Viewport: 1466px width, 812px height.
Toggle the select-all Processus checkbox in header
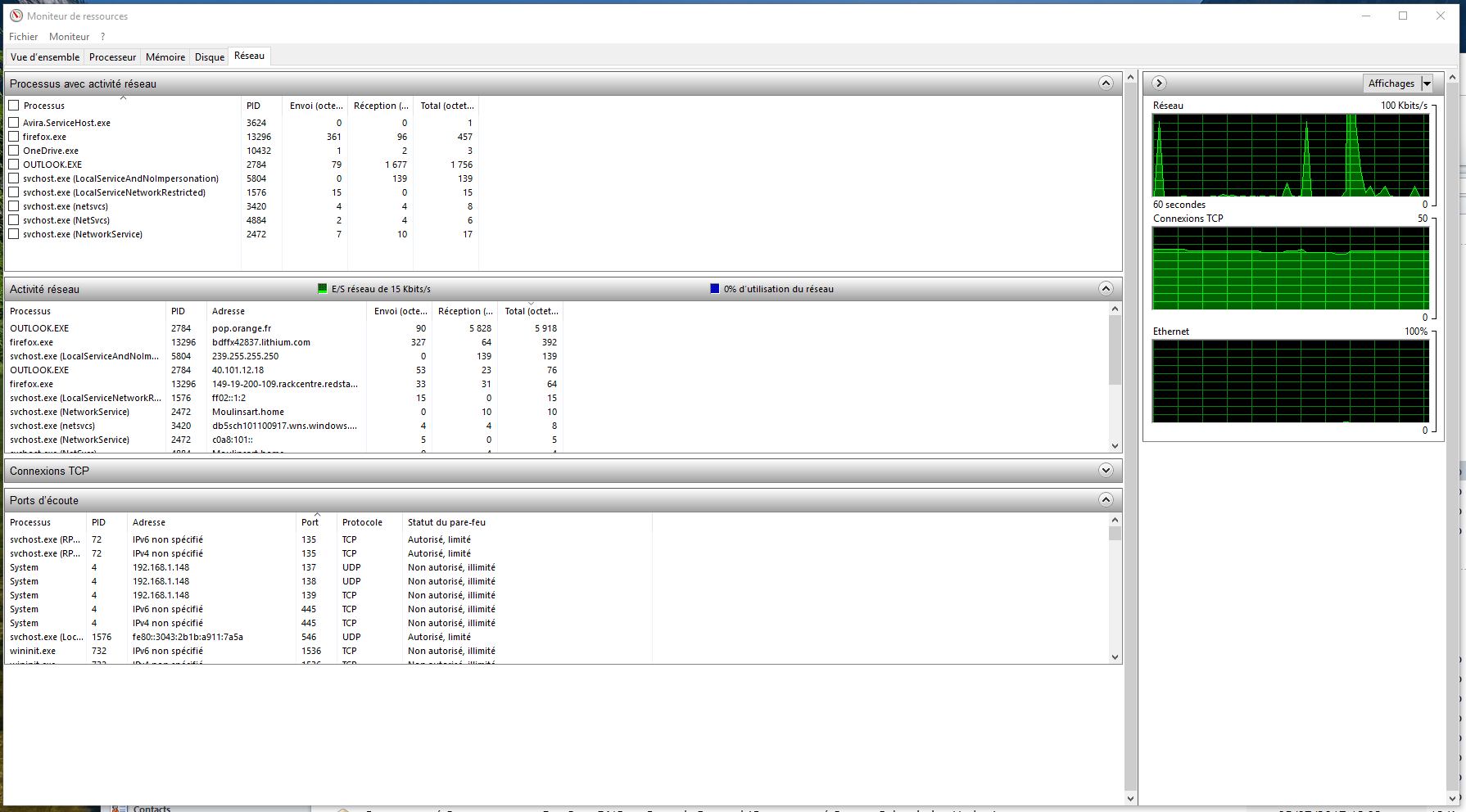[x=14, y=105]
